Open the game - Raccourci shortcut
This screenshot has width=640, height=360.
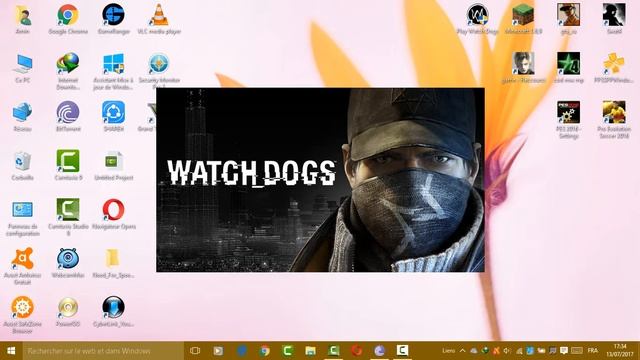point(523,68)
